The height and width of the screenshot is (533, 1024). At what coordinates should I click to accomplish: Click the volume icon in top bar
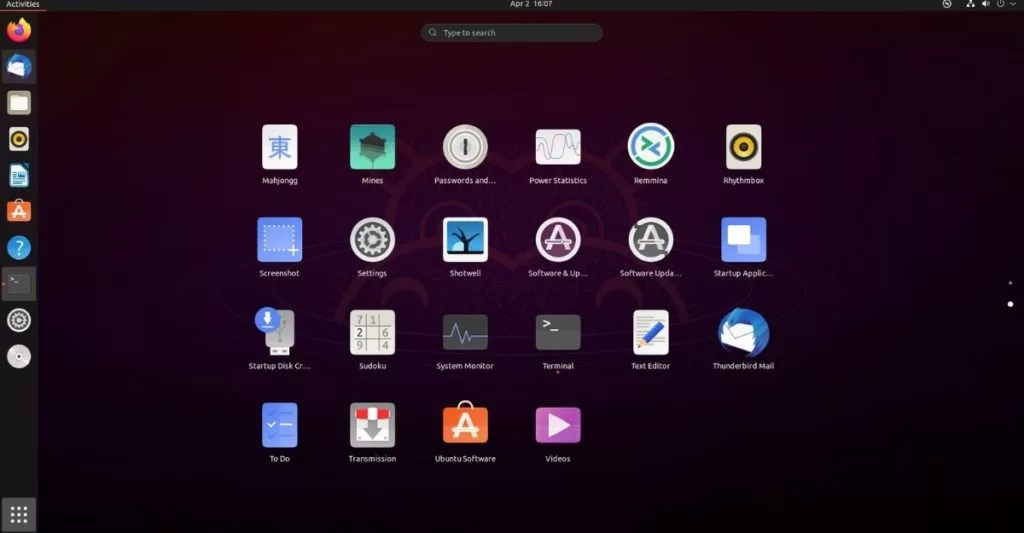click(985, 4)
